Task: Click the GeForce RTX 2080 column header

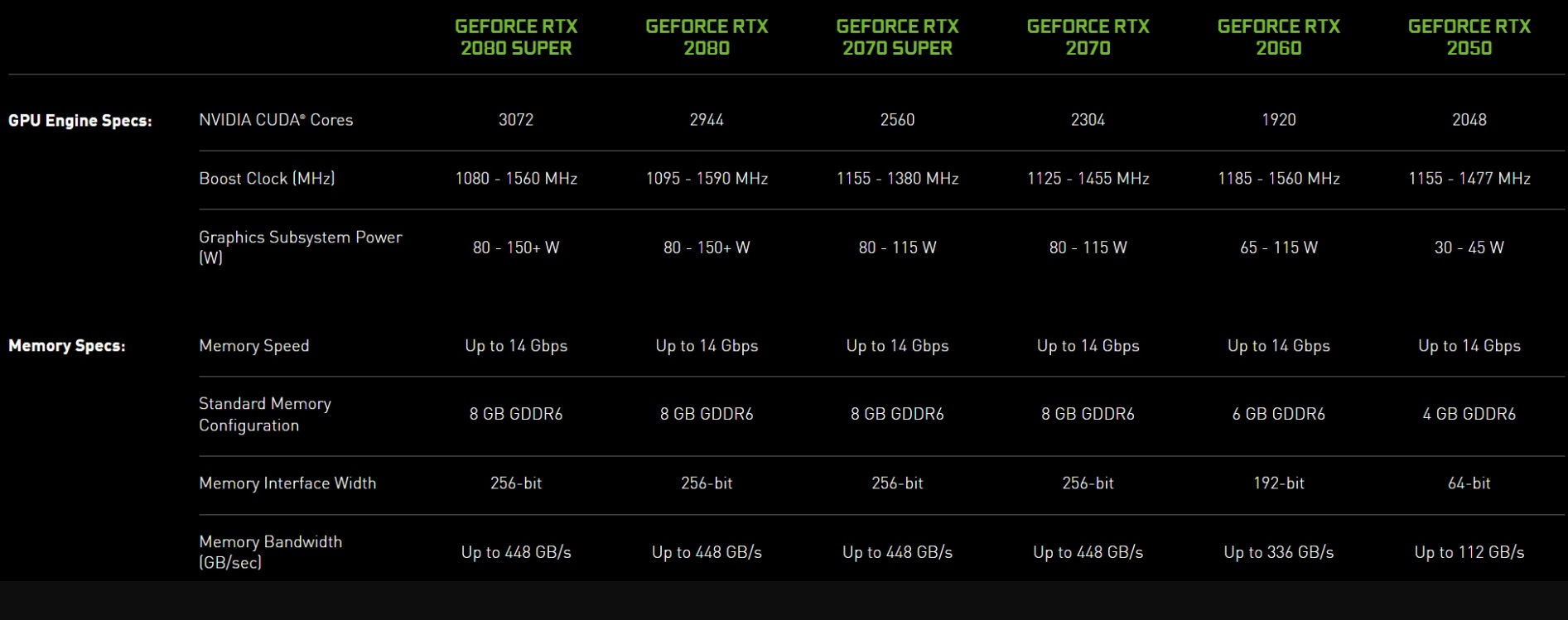Action: [707, 37]
